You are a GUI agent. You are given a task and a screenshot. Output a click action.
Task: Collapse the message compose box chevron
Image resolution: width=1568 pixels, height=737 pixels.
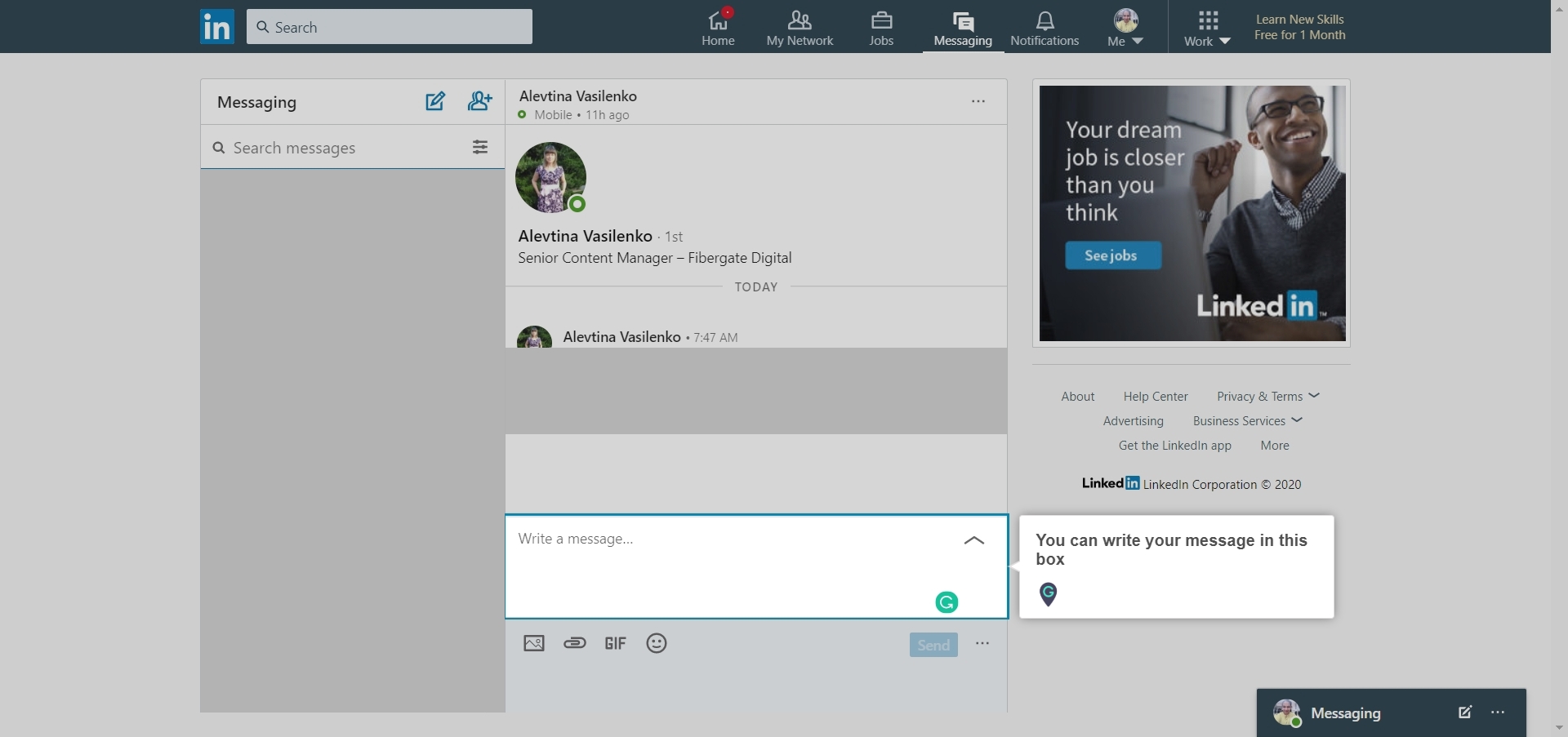[973, 541]
